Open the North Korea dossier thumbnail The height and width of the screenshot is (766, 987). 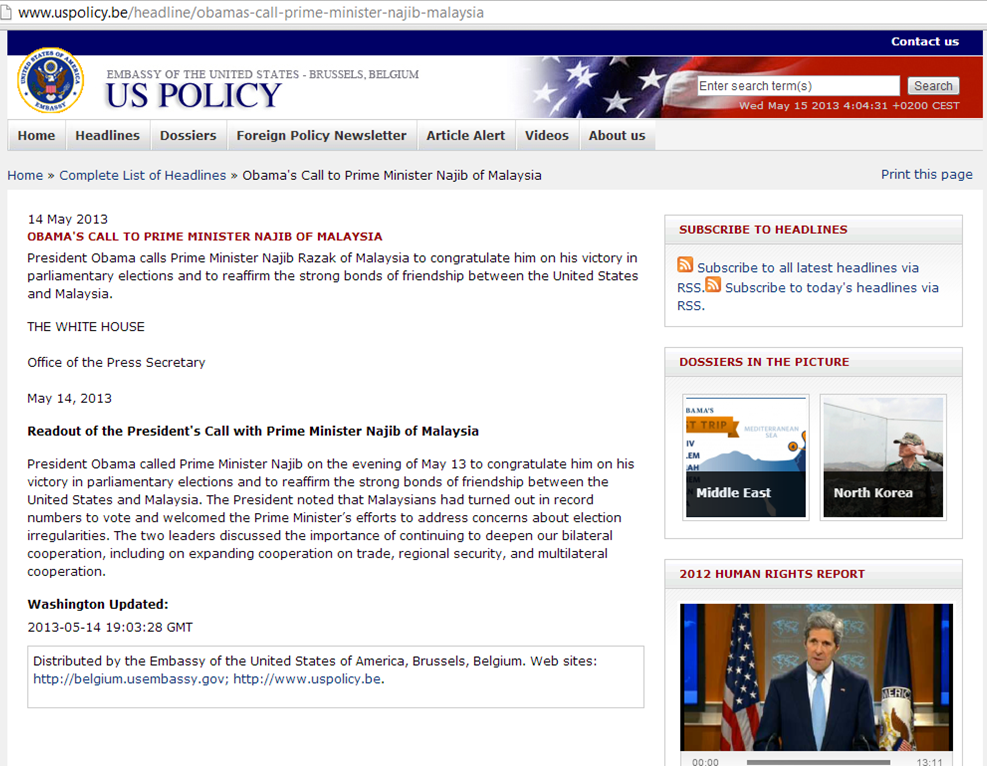pyautogui.click(x=883, y=456)
